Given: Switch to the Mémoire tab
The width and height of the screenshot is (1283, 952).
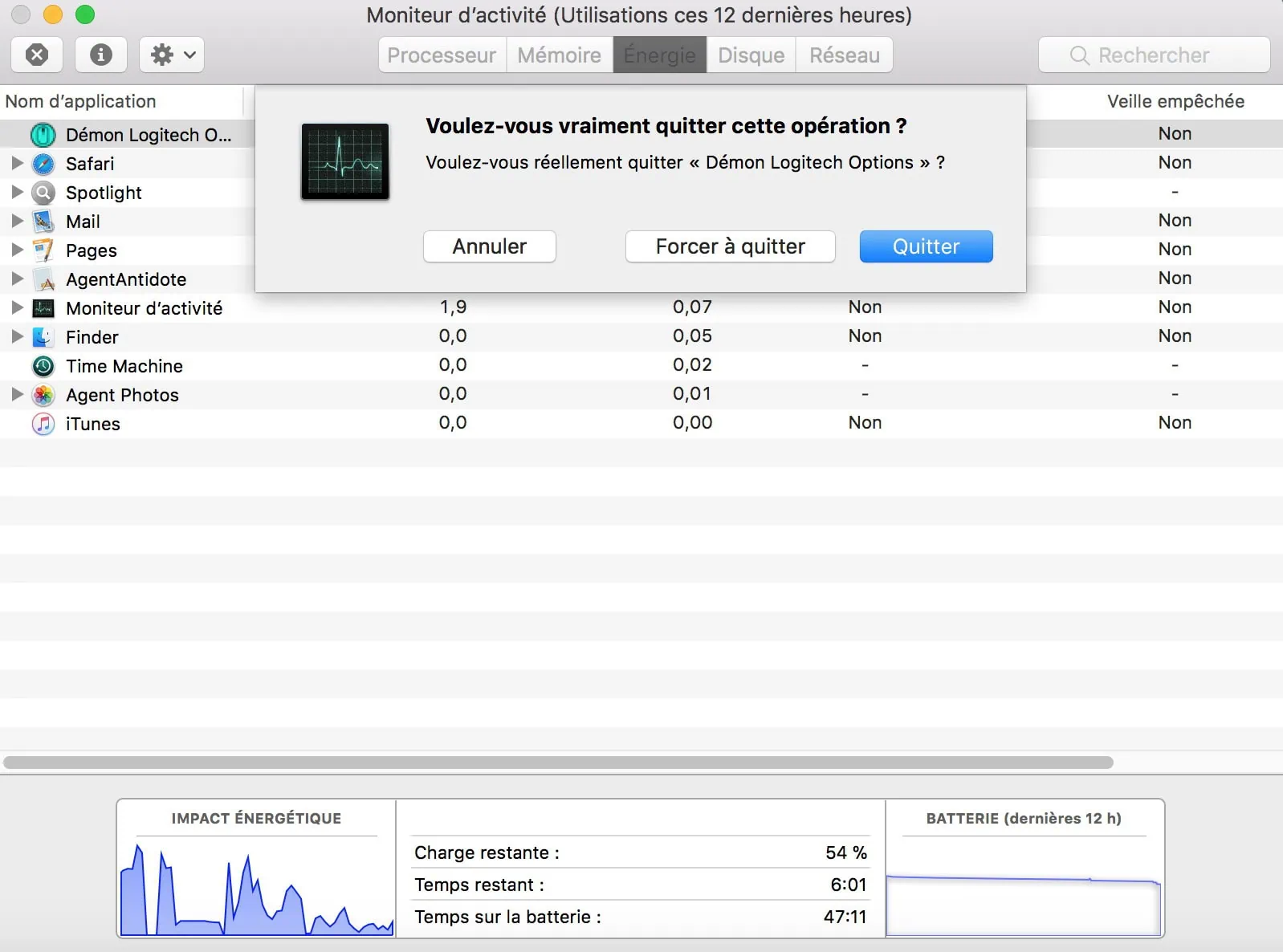Looking at the screenshot, I should [559, 55].
